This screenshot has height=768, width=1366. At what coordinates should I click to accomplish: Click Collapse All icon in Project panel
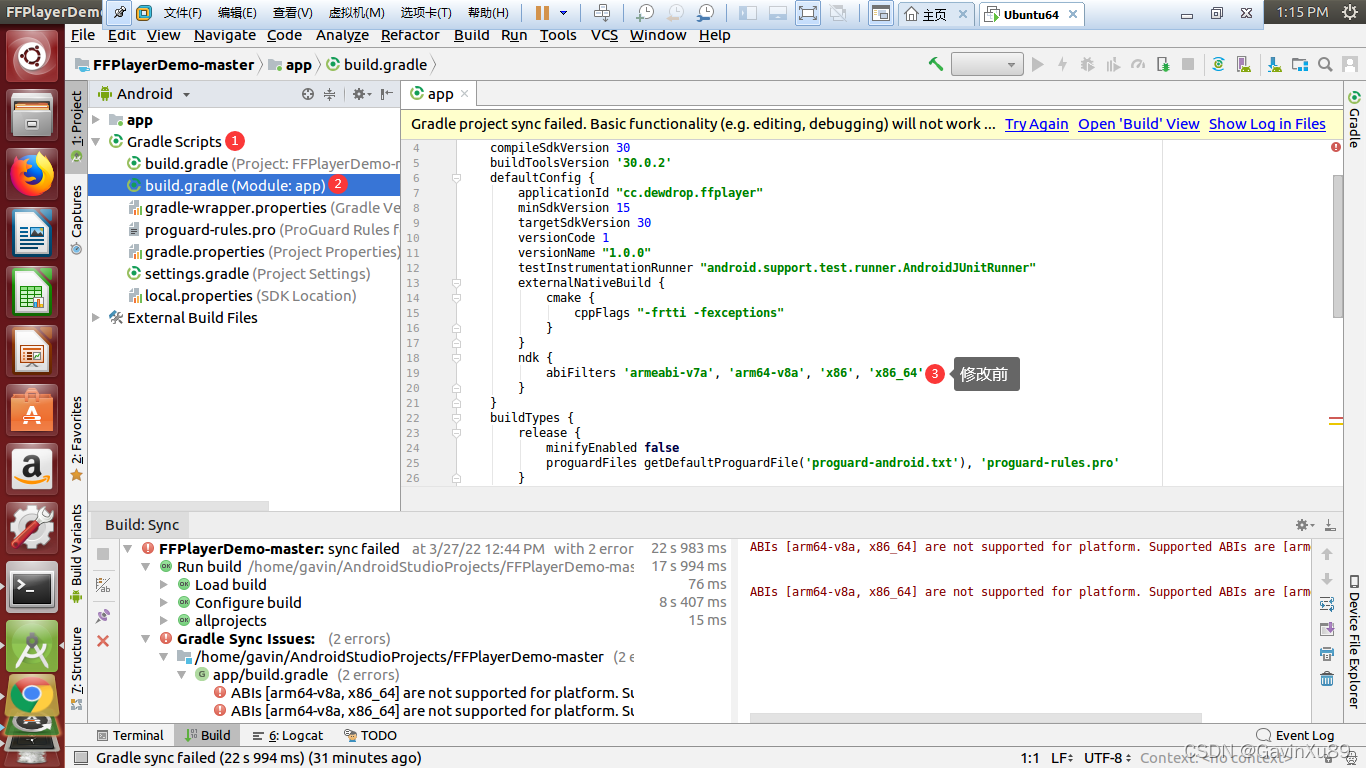coord(330,94)
